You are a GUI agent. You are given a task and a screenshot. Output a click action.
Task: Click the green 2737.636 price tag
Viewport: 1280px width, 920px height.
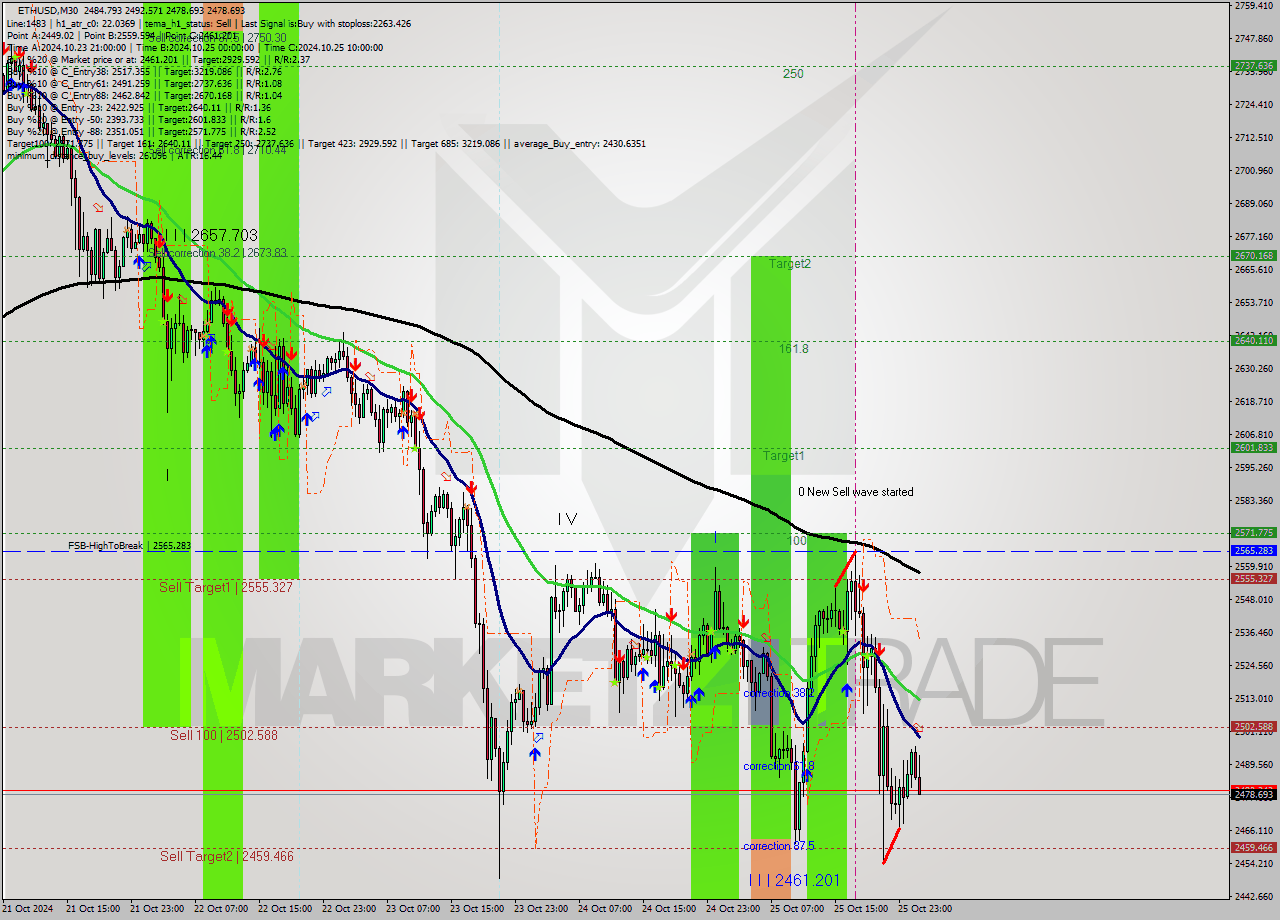click(x=1254, y=66)
